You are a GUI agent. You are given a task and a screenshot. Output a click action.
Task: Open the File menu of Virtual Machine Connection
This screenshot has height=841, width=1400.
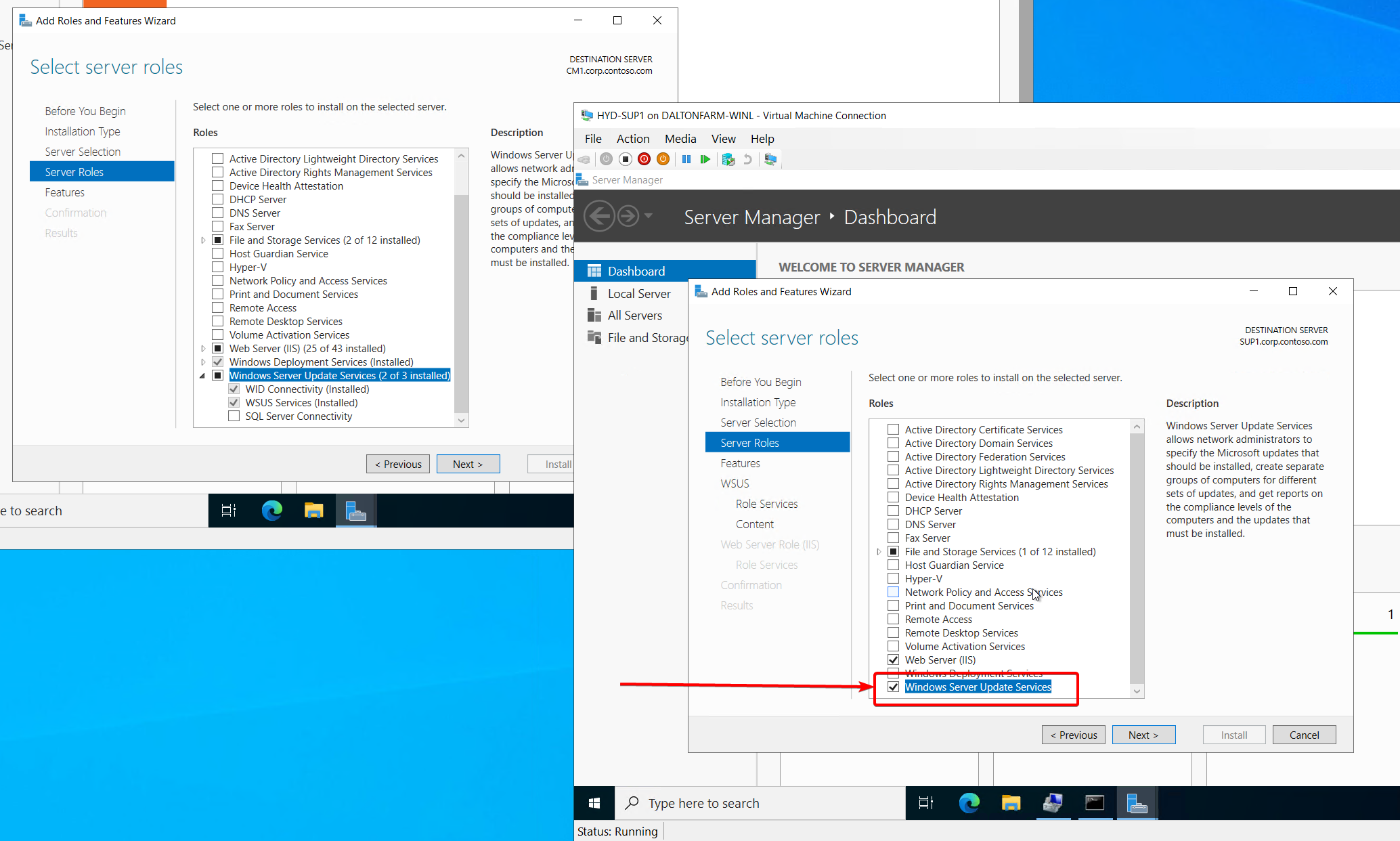pos(593,138)
